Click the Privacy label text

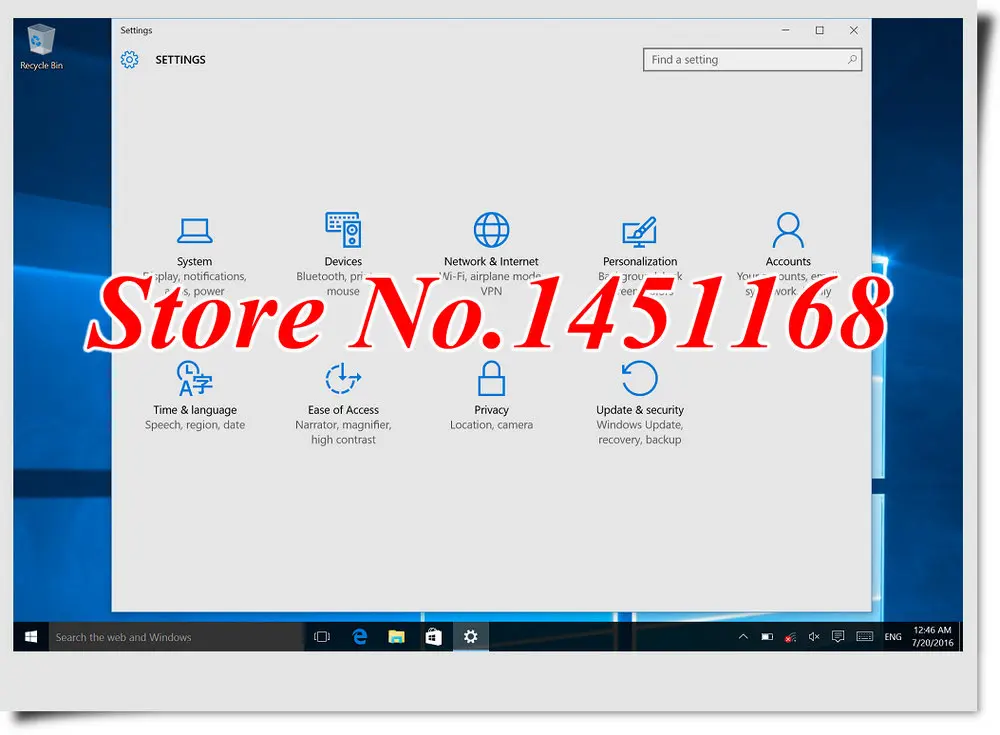(x=491, y=410)
